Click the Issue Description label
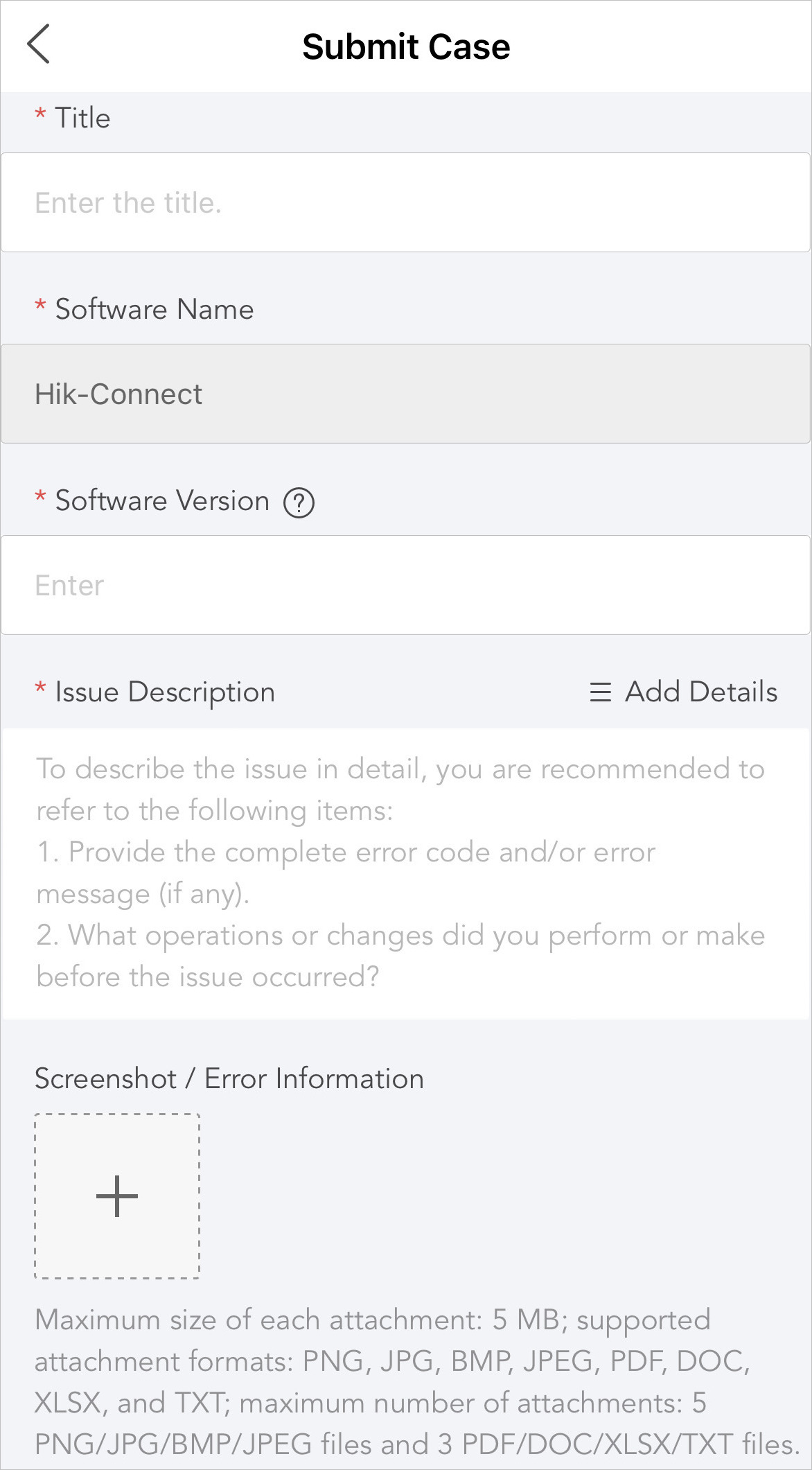Screen dimensions: 812x1470 (165, 692)
